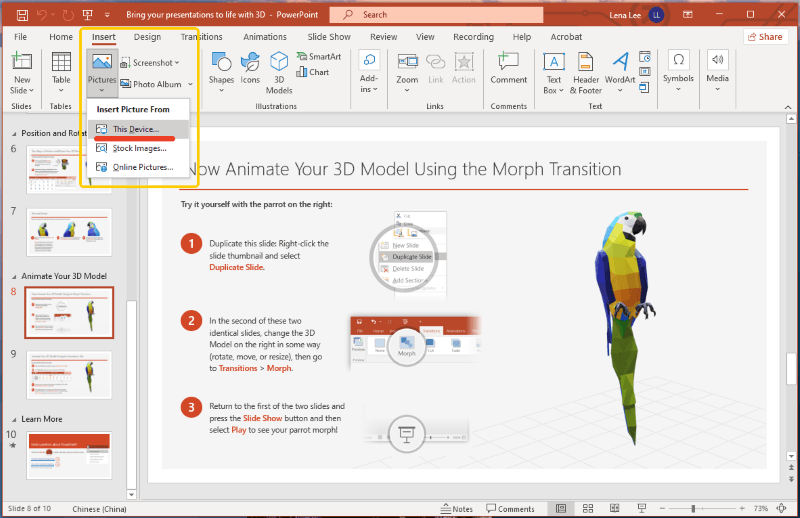Click the Pictures button
The width and height of the screenshot is (800, 518).
[102, 73]
